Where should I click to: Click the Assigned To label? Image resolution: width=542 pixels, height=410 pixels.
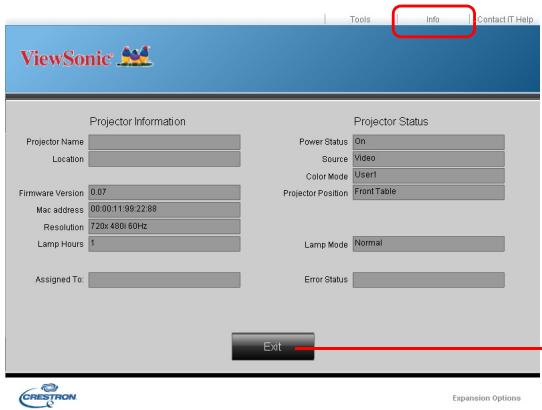point(59,279)
